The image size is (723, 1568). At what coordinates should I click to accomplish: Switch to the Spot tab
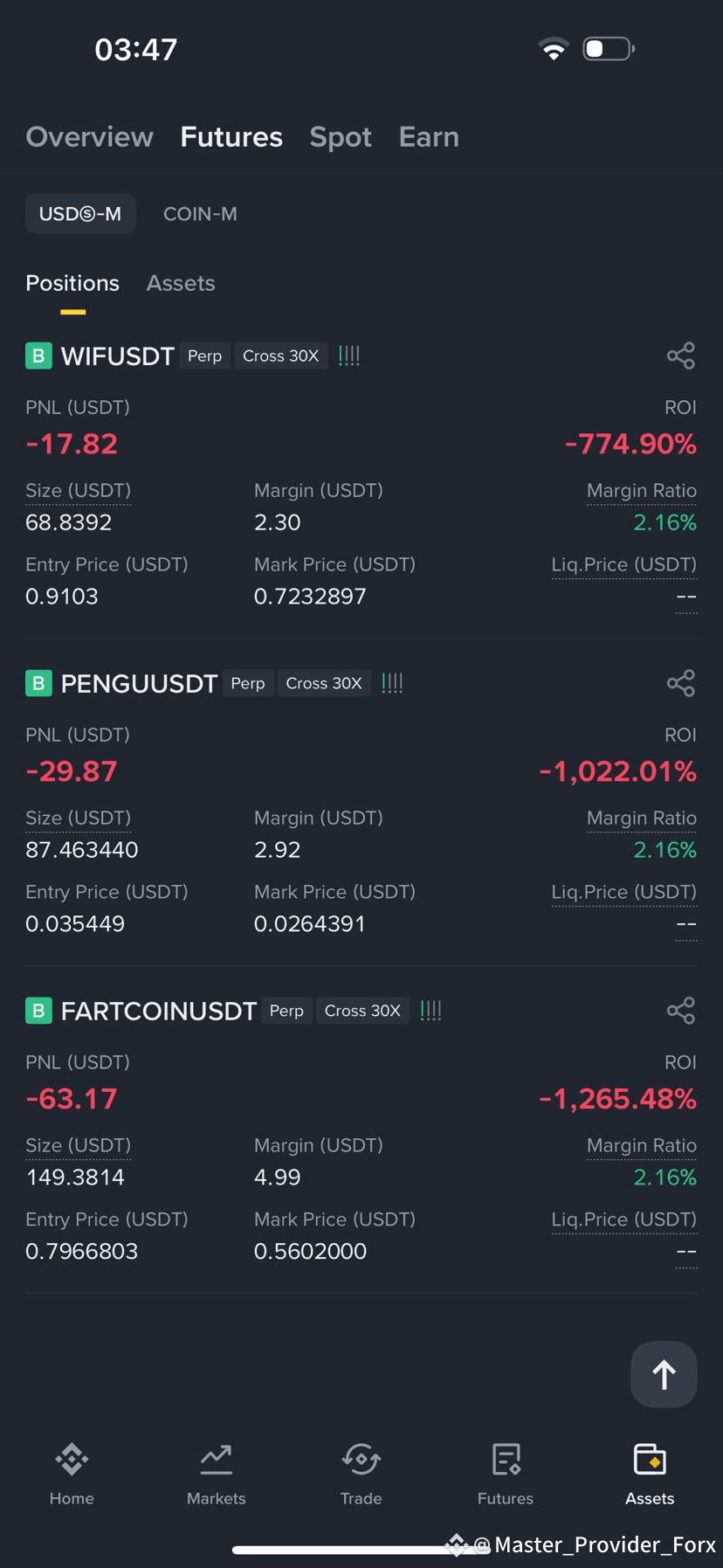coord(341,137)
